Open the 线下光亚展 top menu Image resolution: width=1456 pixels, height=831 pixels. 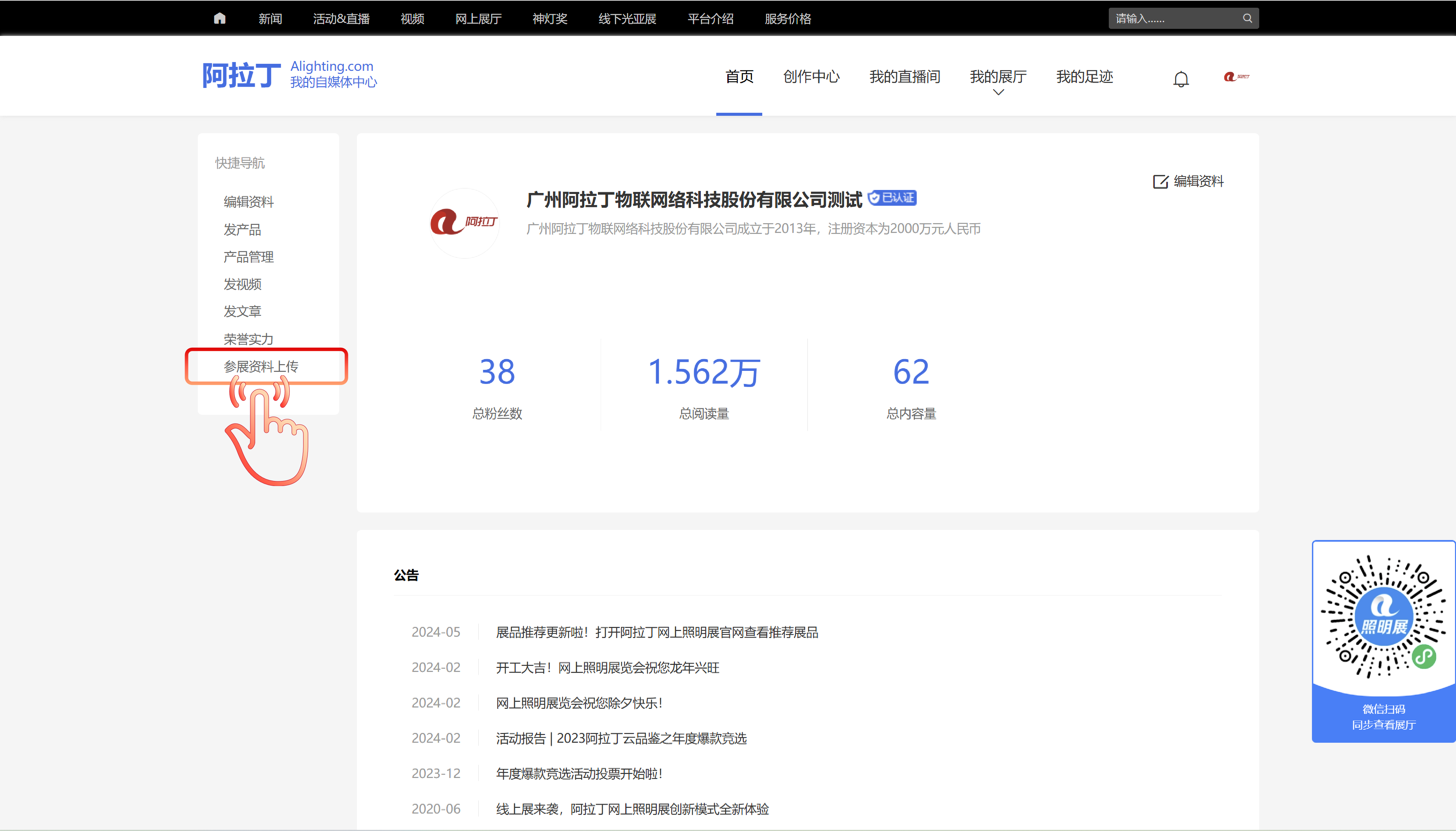(628, 19)
